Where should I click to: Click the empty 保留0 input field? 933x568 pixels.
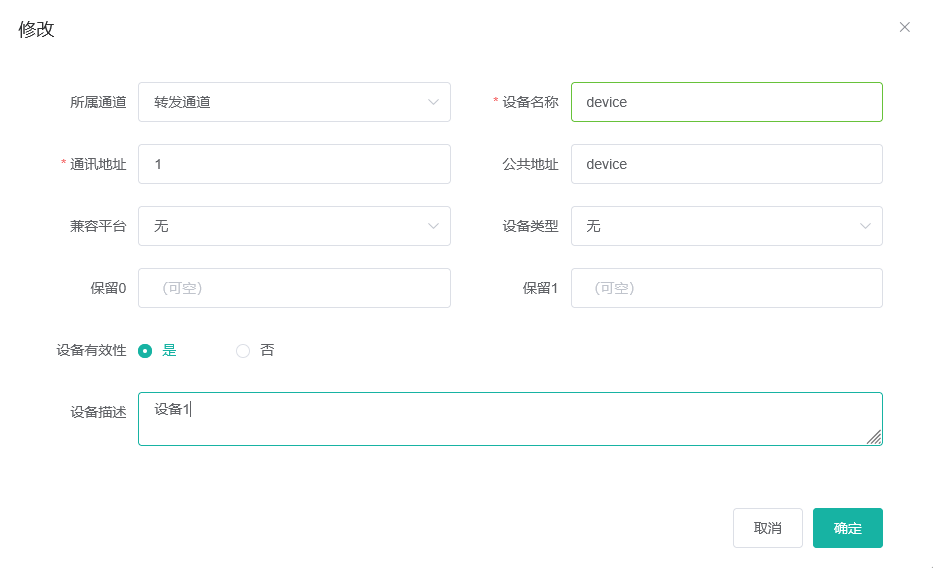coord(294,288)
